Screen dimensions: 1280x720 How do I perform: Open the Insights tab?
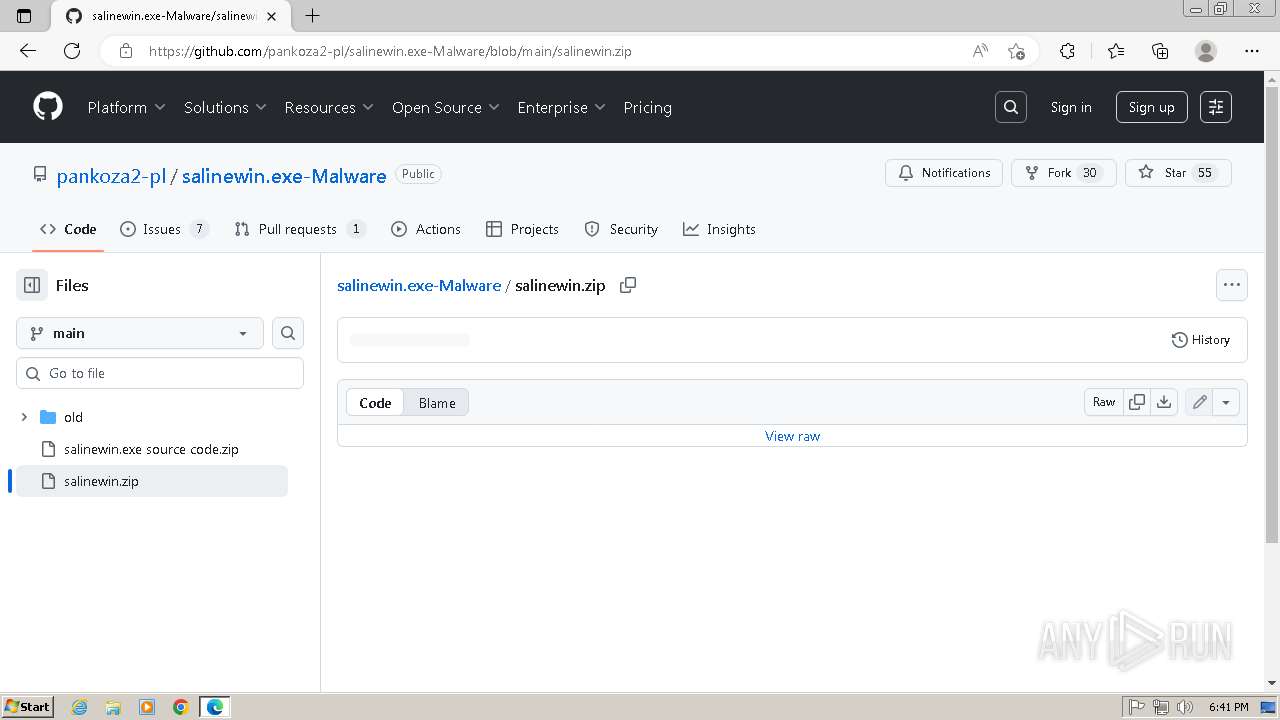coord(719,229)
